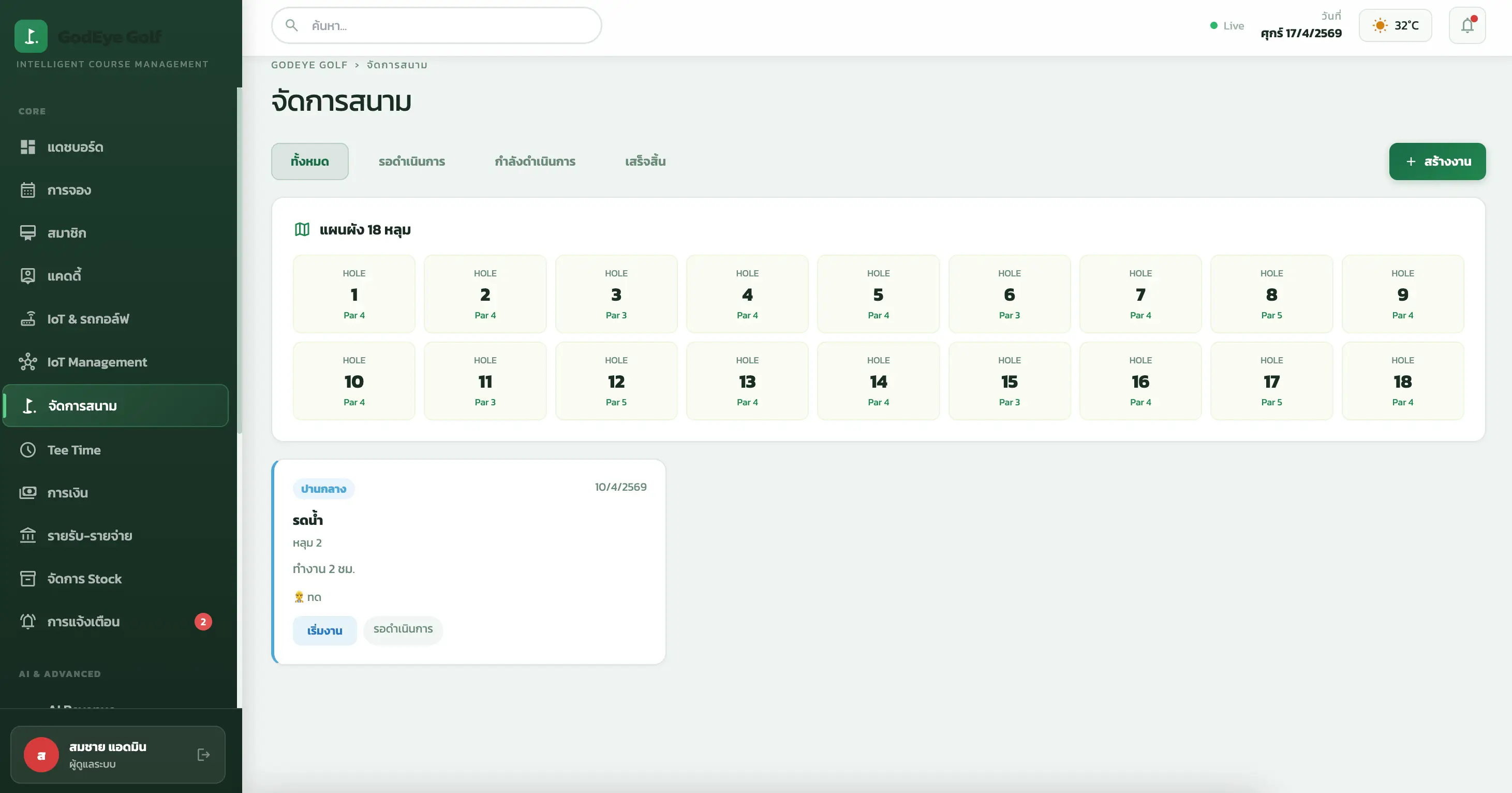Click the การแจ้งเตือน alarm bell icon
This screenshot has height=793, width=1512.
pyautogui.click(x=27, y=622)
